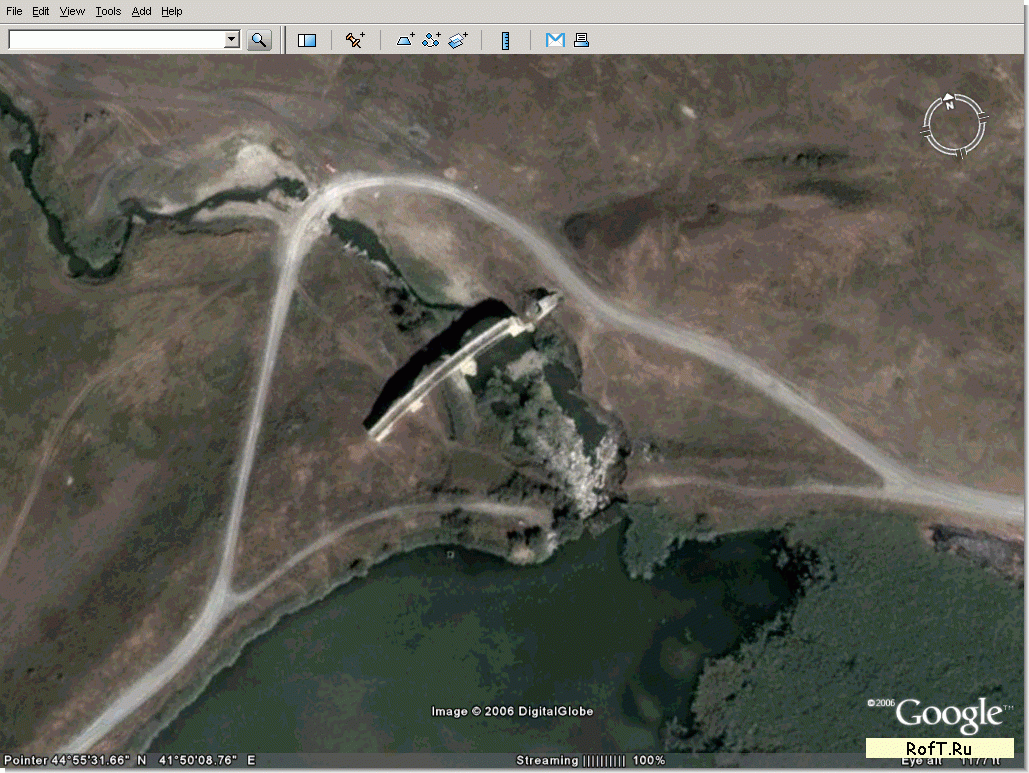Viewport: 1029px width, 773px height.
Task: Toggle the sidebar panel visibility
Action: [307, 40]
